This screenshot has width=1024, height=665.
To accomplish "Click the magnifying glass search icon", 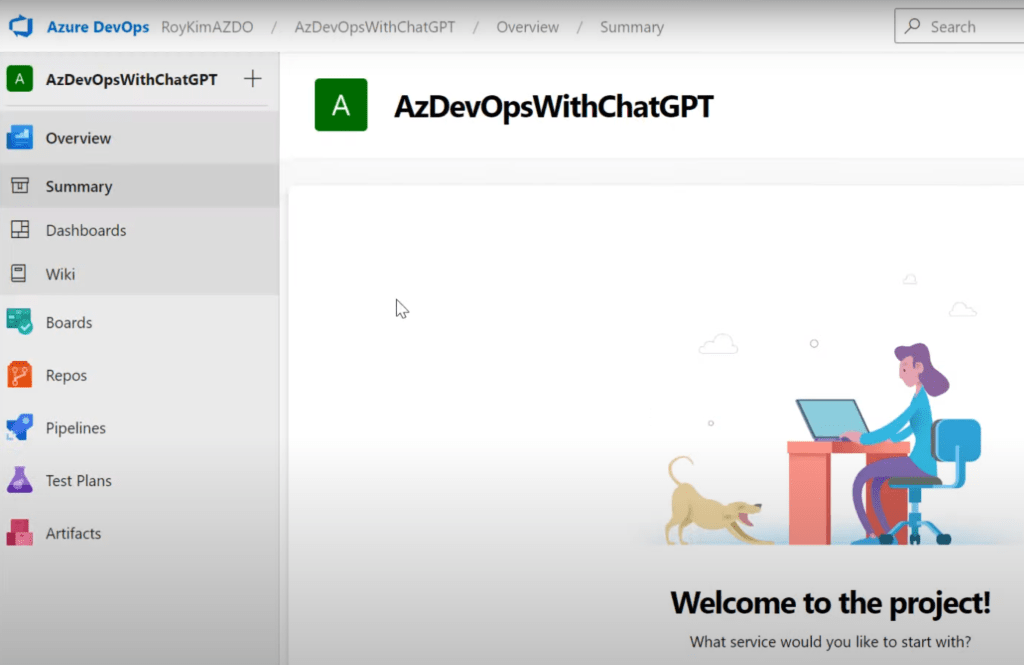I will click(912, 27).
